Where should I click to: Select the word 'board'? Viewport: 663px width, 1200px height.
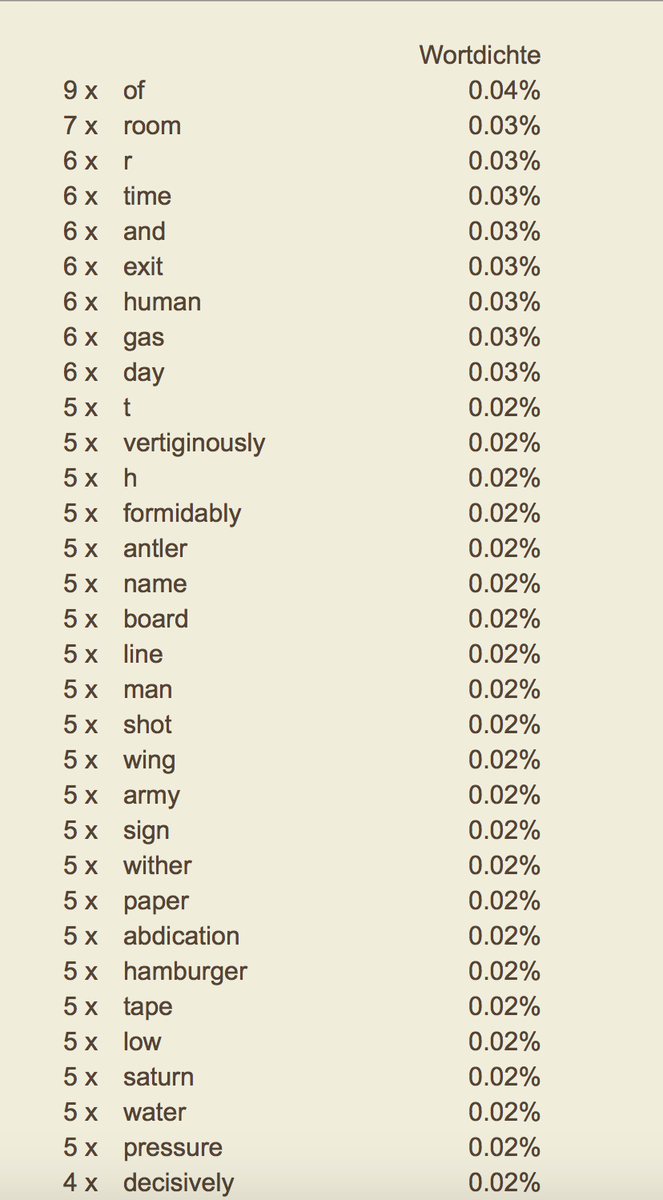tap(155, 619)
